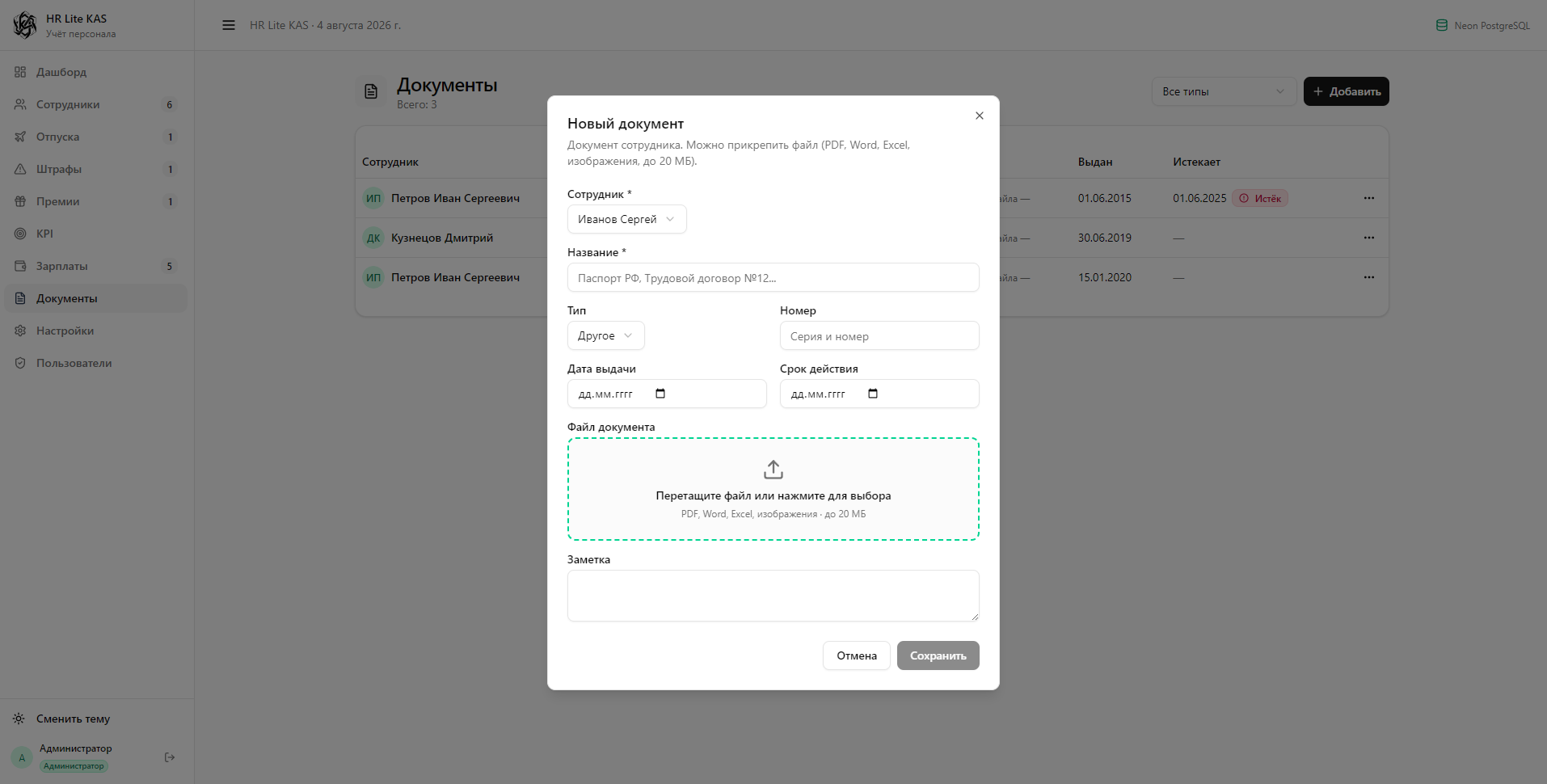Click the Заметка text area
1547x784 pixels.
tap(773, 596)
